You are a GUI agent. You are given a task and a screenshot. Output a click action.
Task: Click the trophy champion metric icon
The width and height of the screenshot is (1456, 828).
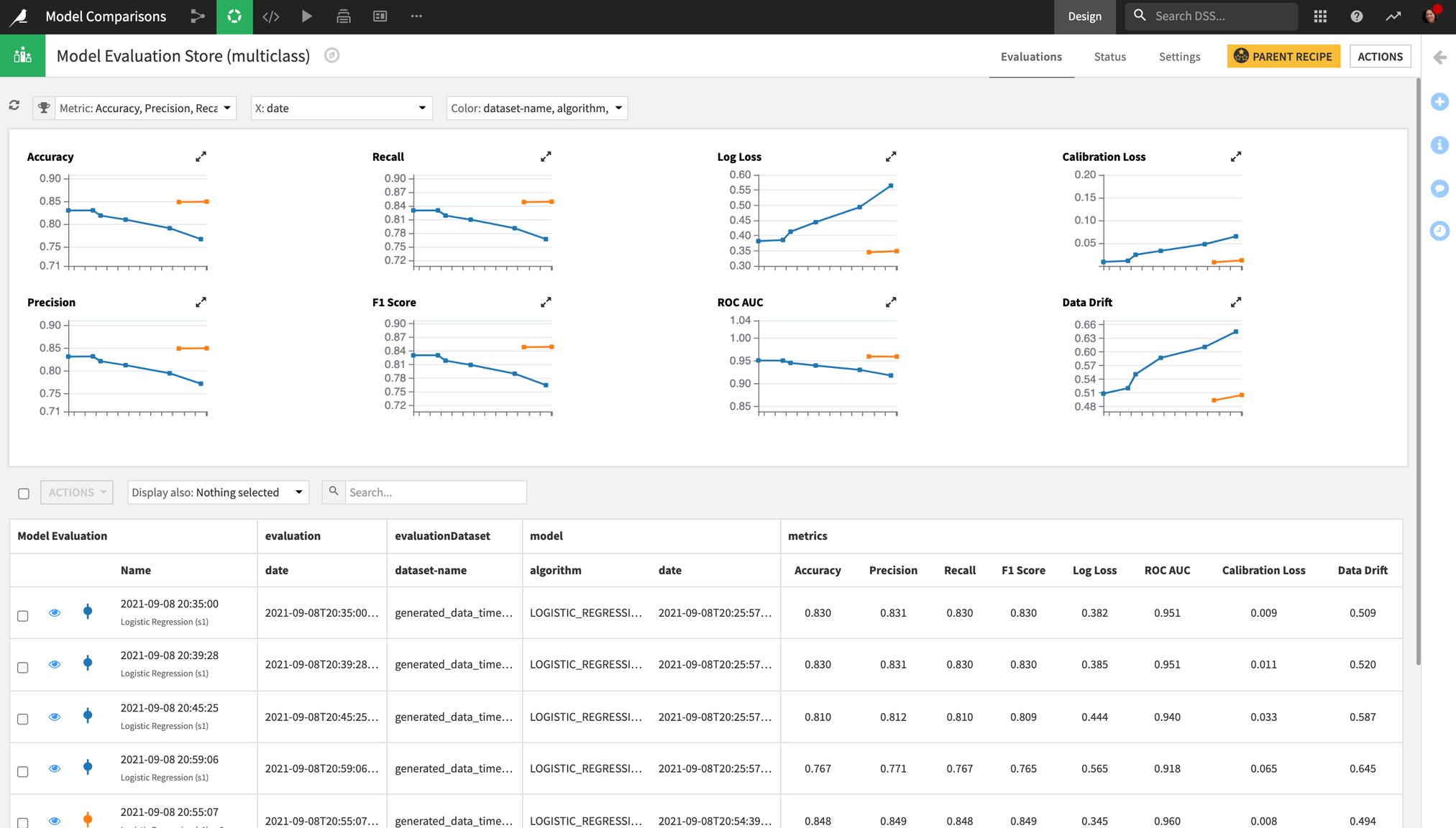pos(44,108)
